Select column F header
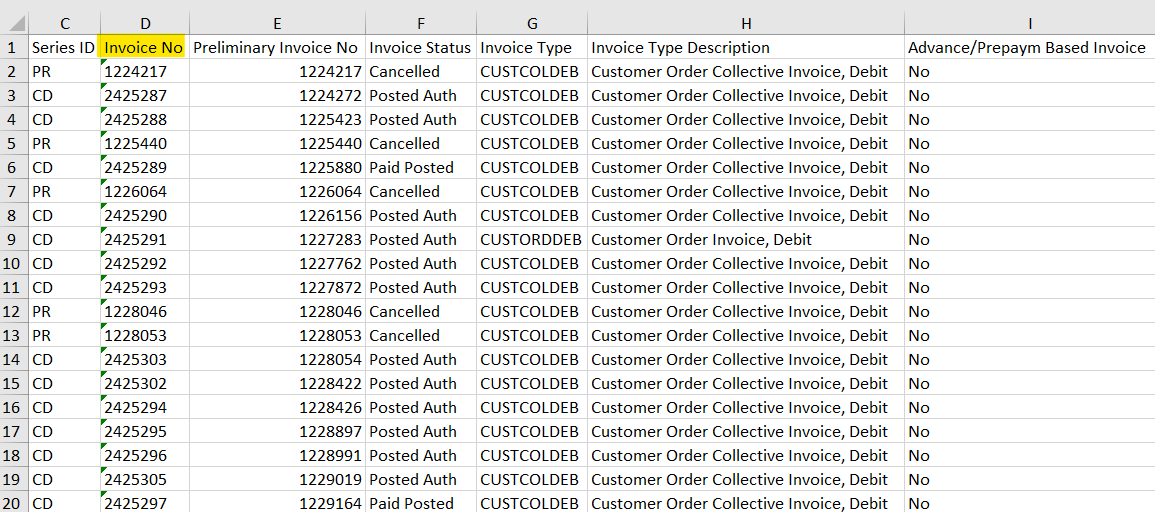The width and height of the screenshot is (1155, 512). 420,23
